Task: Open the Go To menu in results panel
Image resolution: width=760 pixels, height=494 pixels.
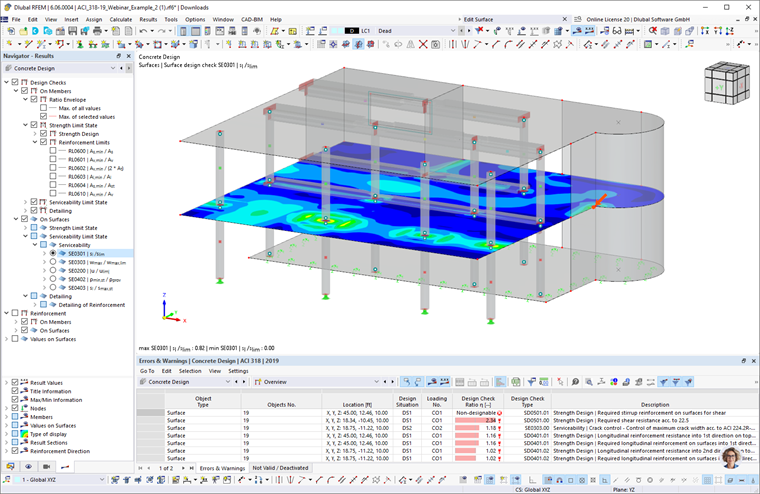Action: [x=147, y=371]
